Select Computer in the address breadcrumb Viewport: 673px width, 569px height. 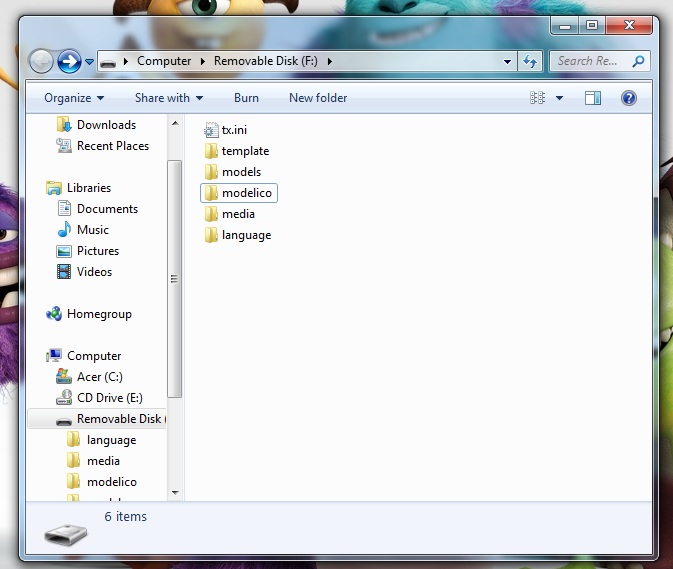pos(164,61)
